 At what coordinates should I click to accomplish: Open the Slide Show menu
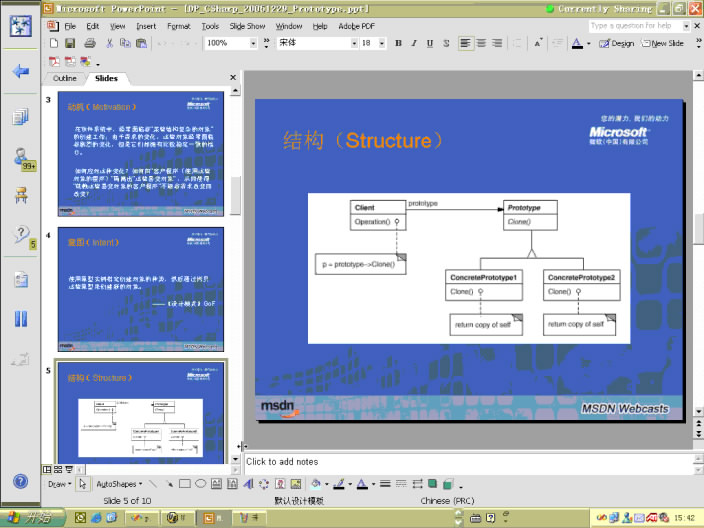tap(248, 26)
